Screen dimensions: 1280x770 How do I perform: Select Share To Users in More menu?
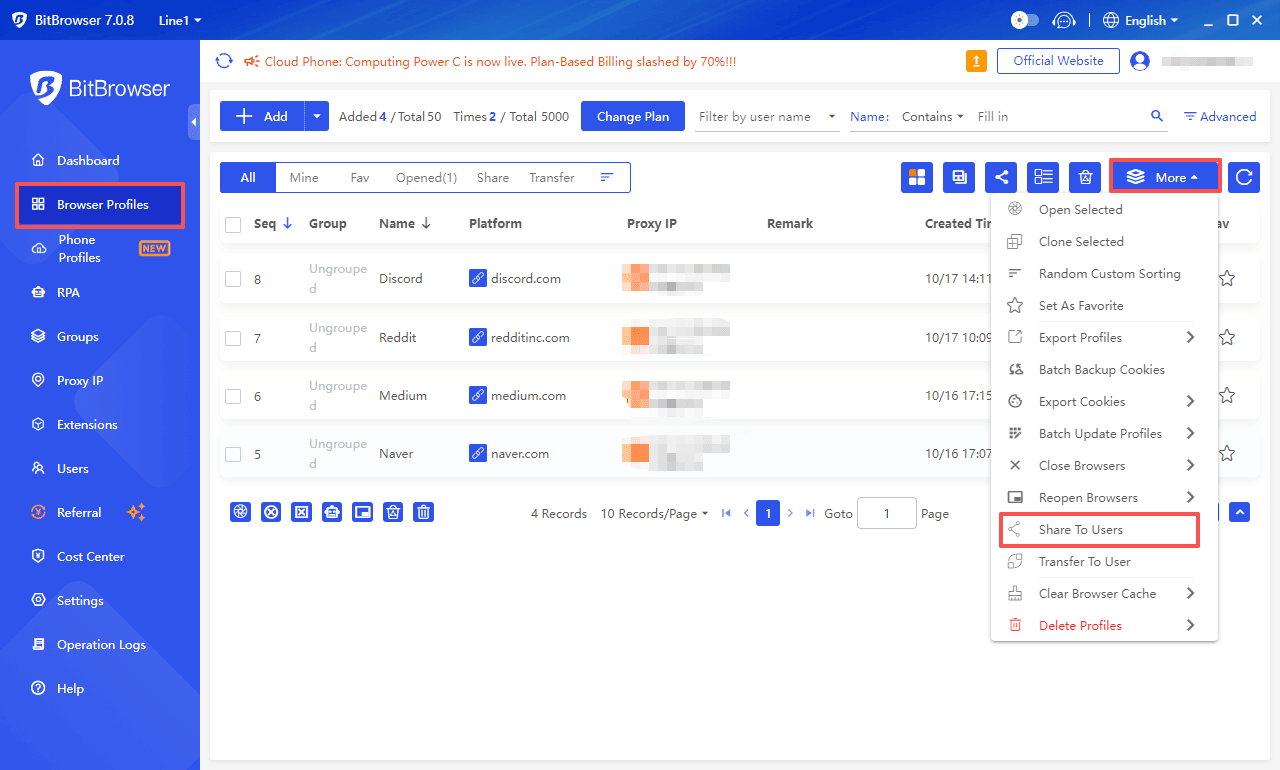click(x=1080, y=529)
